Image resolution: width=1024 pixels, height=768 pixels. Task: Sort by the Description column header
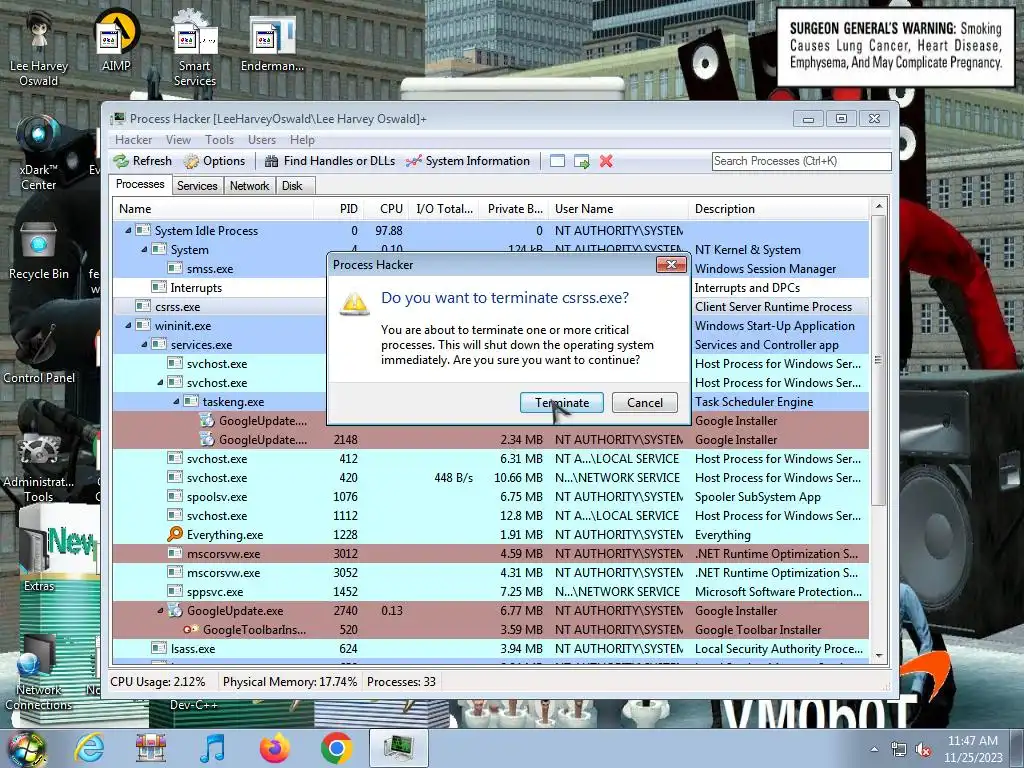778,209
